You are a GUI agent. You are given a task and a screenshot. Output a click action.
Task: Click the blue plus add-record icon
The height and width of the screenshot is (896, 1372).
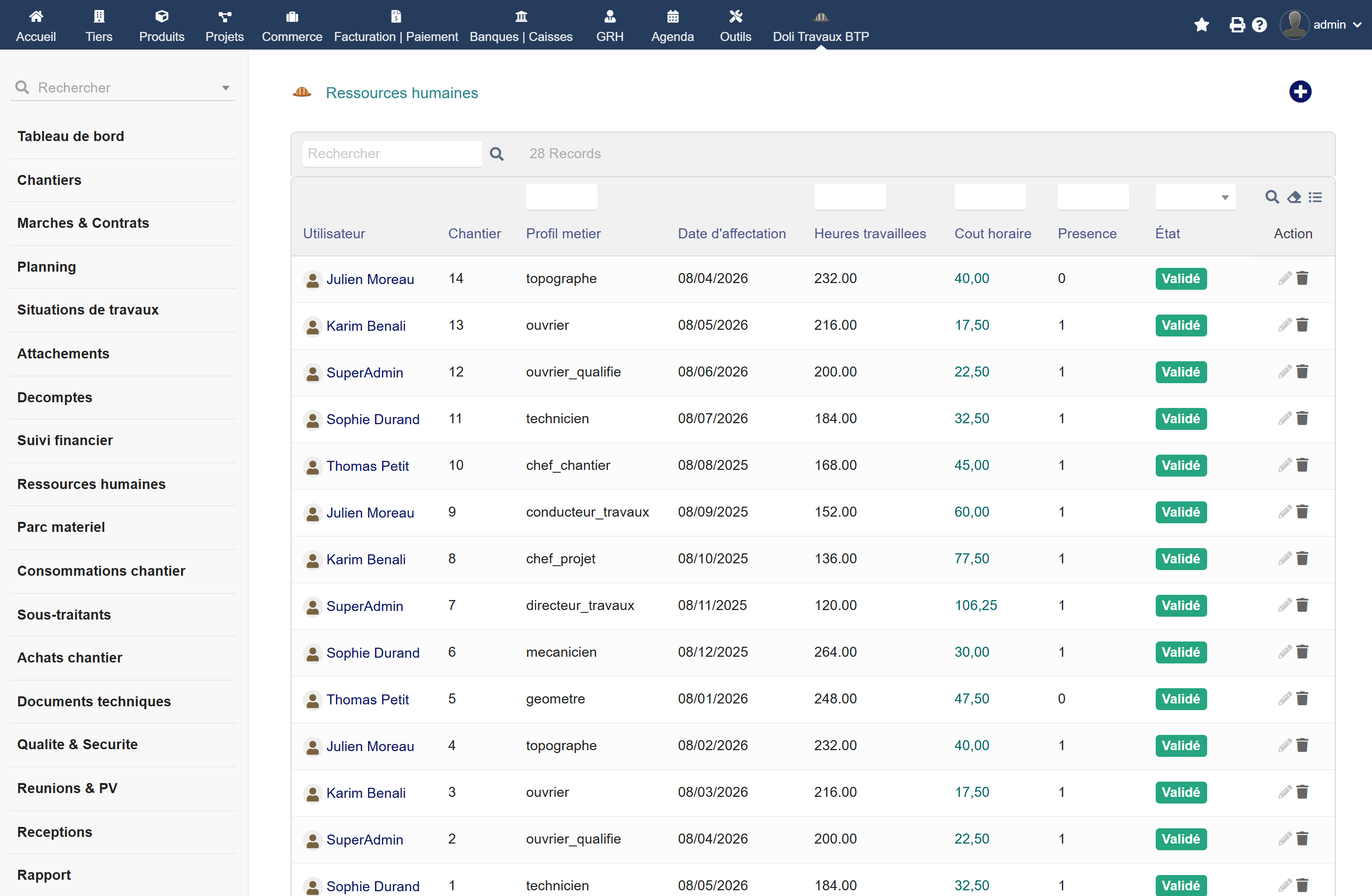click(1300, 92)
